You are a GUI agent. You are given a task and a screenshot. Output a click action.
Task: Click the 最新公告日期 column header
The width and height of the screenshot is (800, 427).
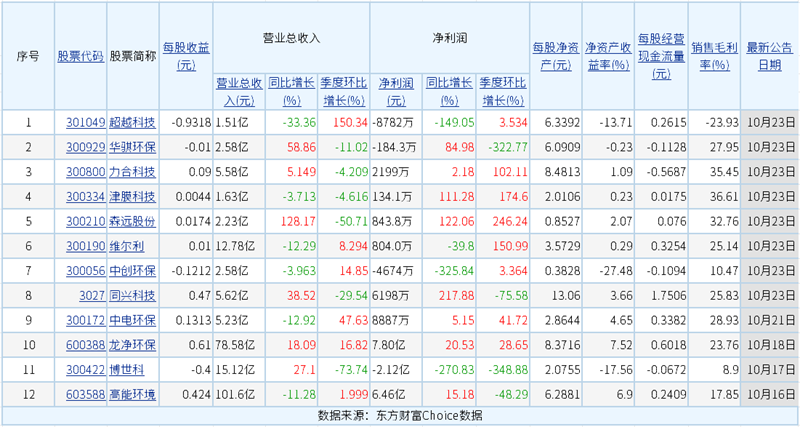[x=769, y=56]
